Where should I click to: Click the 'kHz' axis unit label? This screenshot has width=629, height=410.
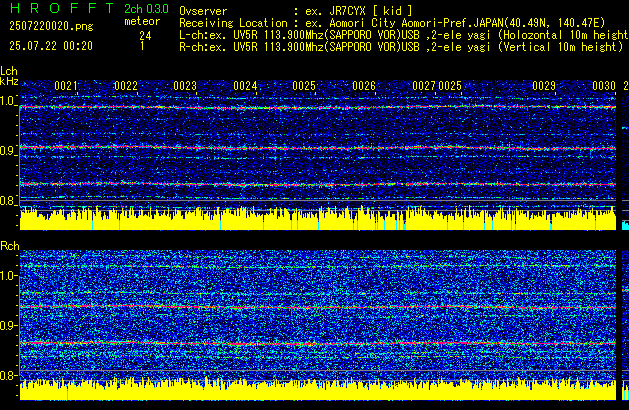9,81
